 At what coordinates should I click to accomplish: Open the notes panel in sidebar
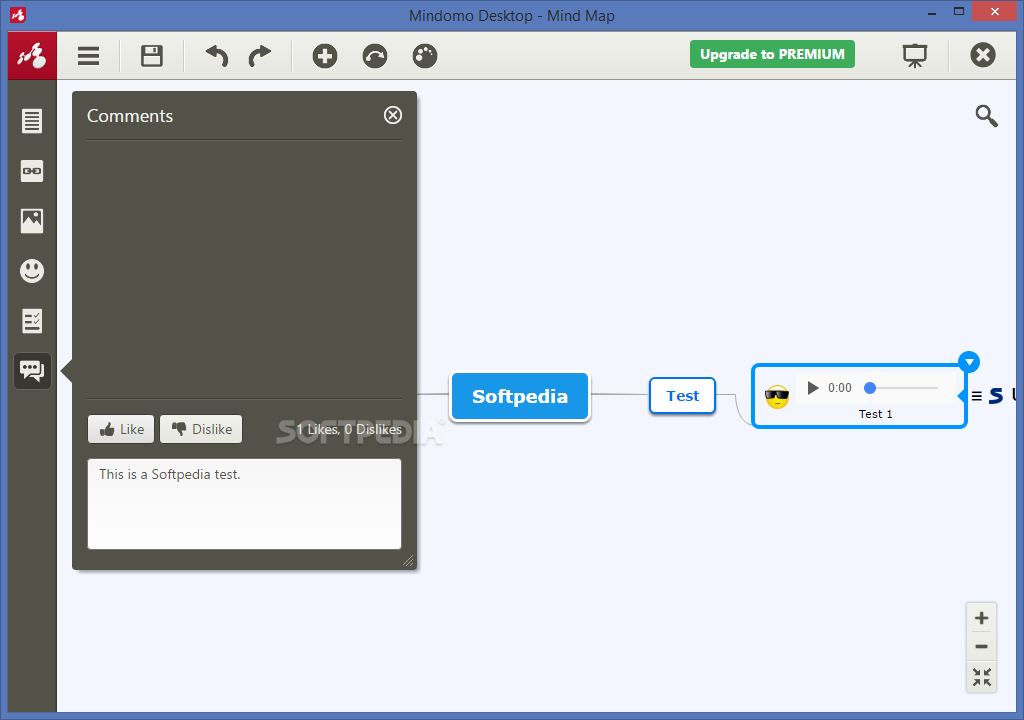tap(32, 121)
